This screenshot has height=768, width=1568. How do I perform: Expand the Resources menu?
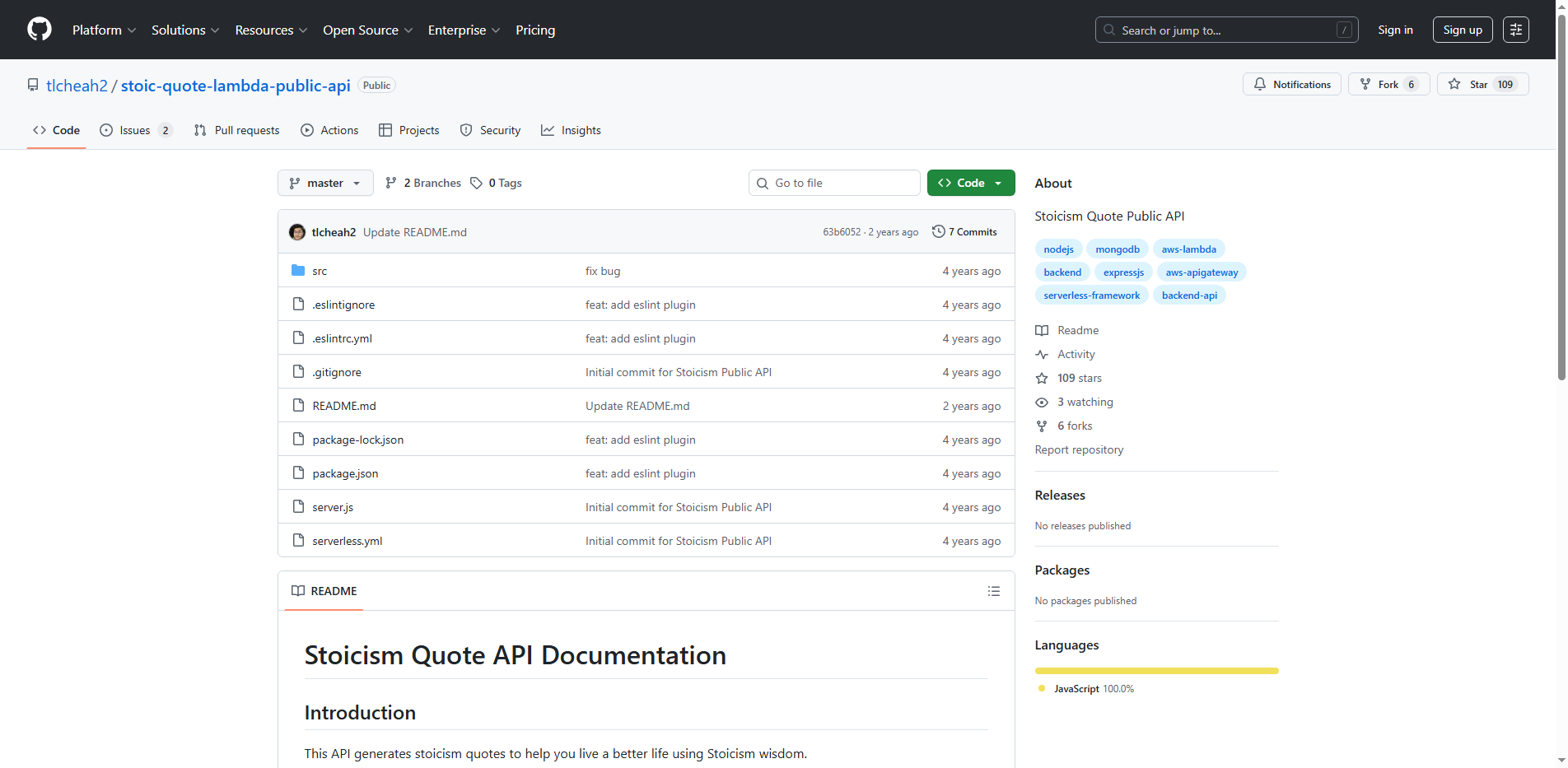[x=271, y=30]
